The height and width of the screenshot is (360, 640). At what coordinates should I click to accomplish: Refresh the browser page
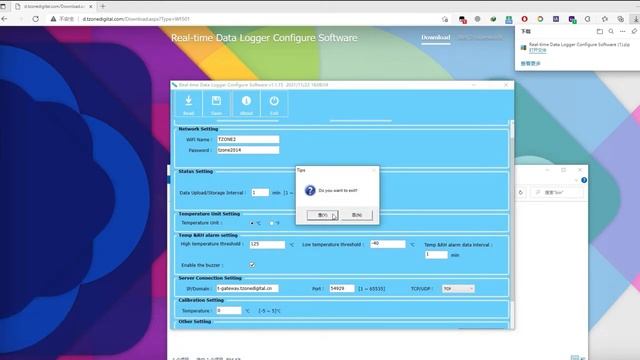click(36, 19)
